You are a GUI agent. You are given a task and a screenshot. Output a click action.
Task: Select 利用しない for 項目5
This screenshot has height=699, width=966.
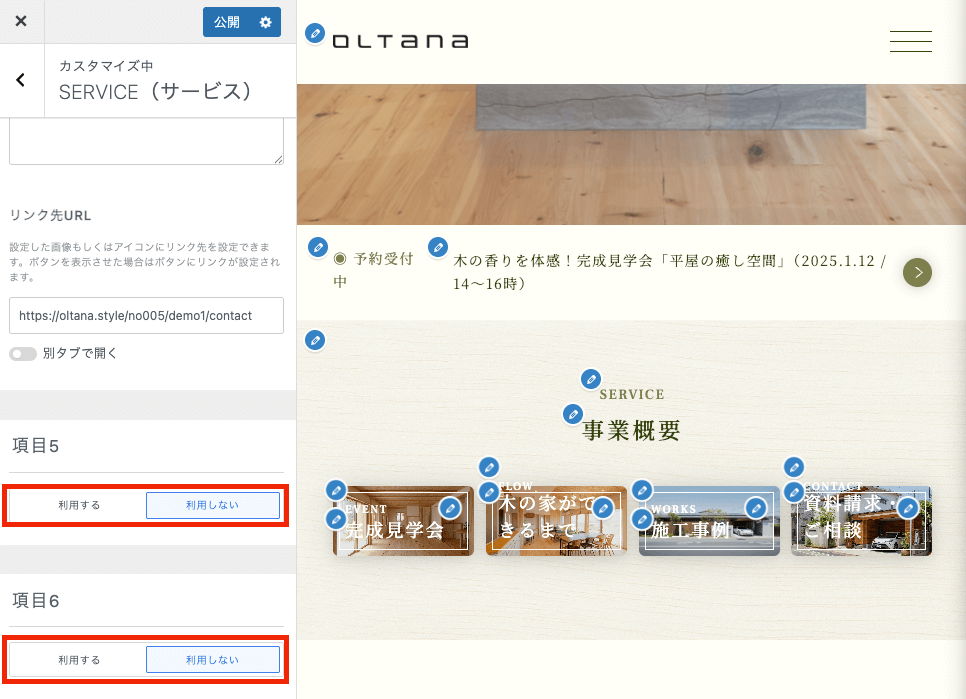213,505
